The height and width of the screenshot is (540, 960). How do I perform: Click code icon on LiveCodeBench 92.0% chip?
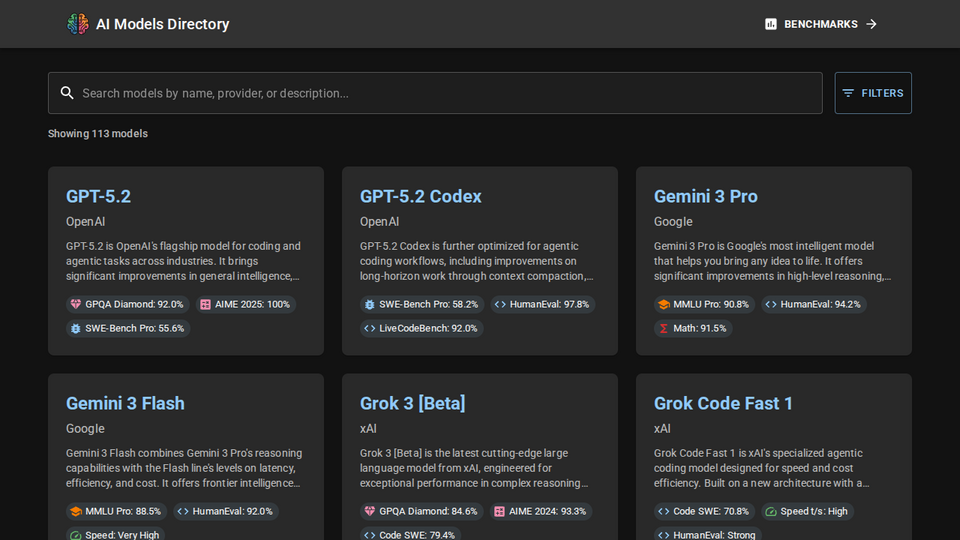point(370,328)
